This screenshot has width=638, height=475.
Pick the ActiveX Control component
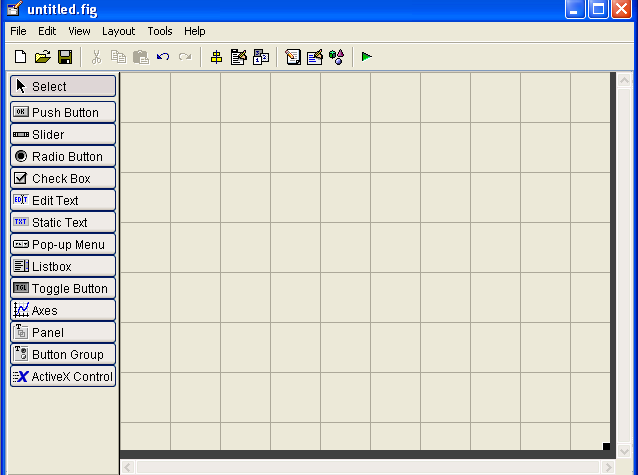63,376
